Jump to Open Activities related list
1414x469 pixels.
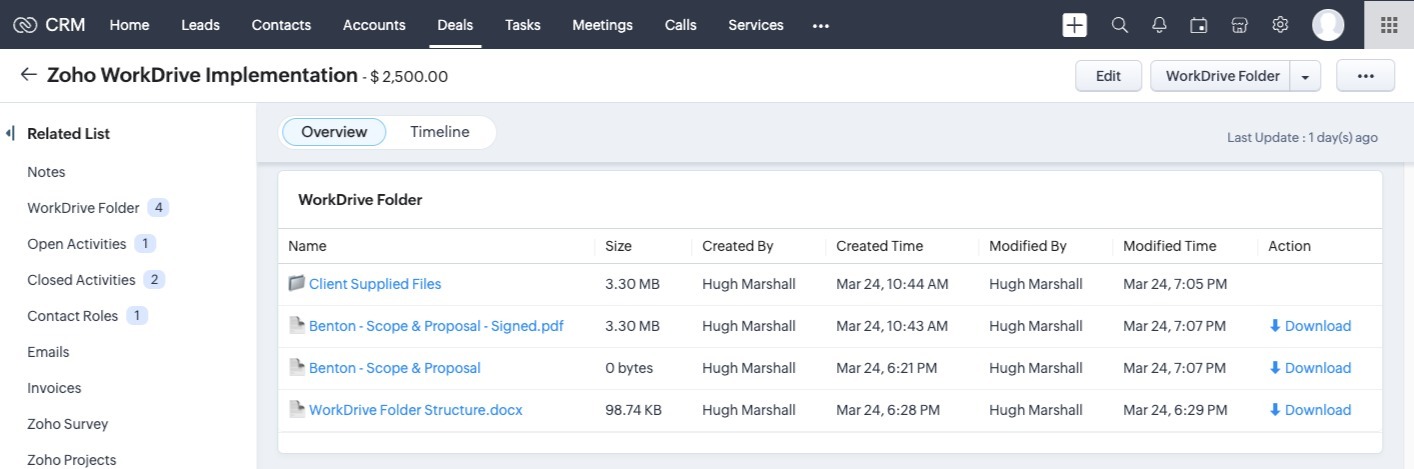77,244
